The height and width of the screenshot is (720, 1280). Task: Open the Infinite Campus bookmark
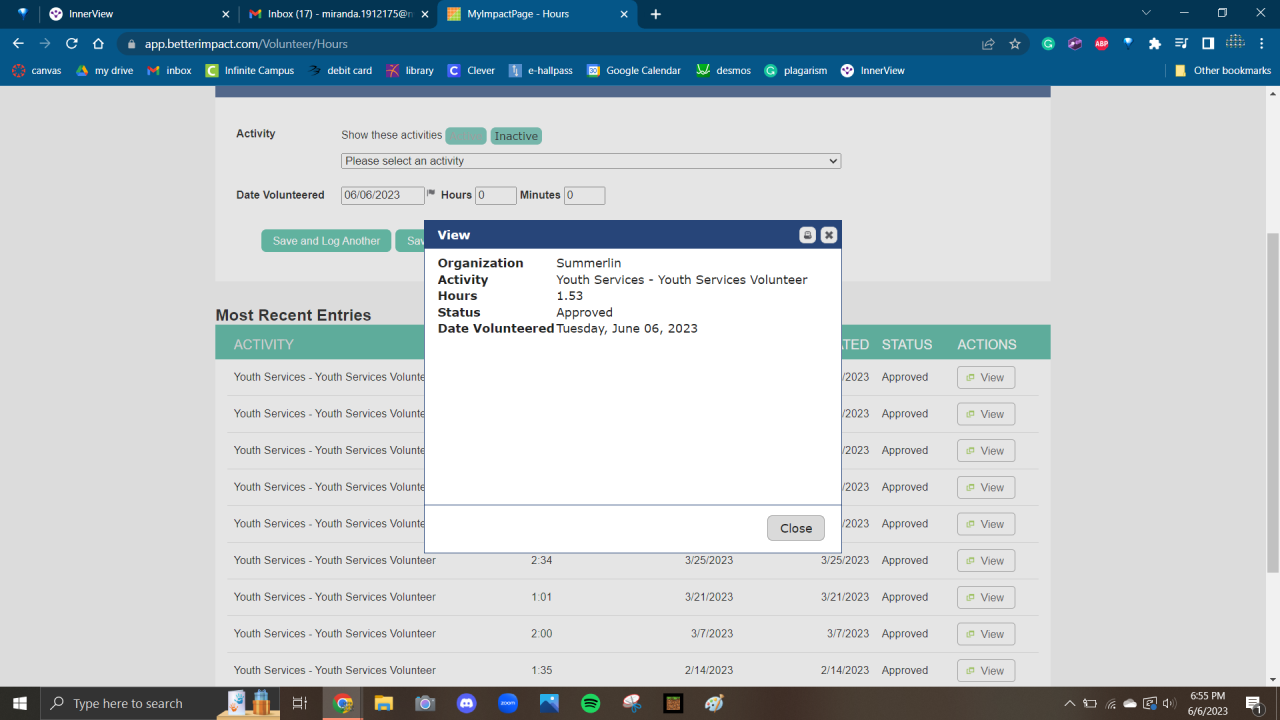[x=250, y=70]
